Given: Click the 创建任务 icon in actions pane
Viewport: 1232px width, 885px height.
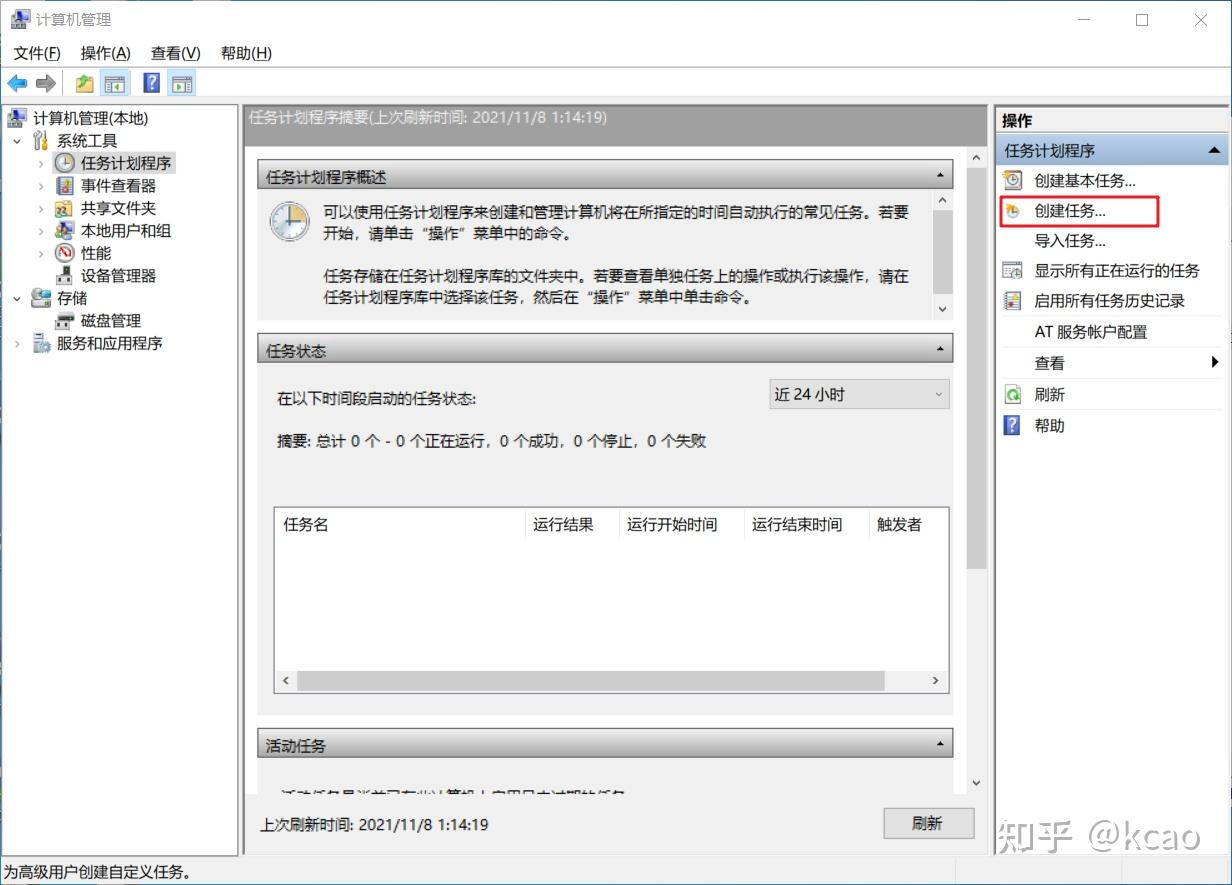Looking at the screenshot, I should click(x=1014, y=211).
